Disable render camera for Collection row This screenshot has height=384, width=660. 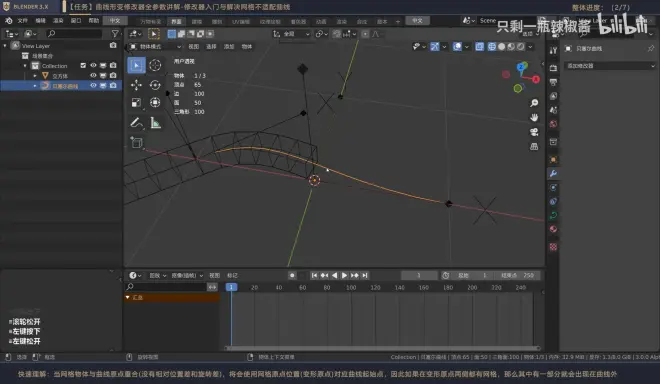(113, 65)
